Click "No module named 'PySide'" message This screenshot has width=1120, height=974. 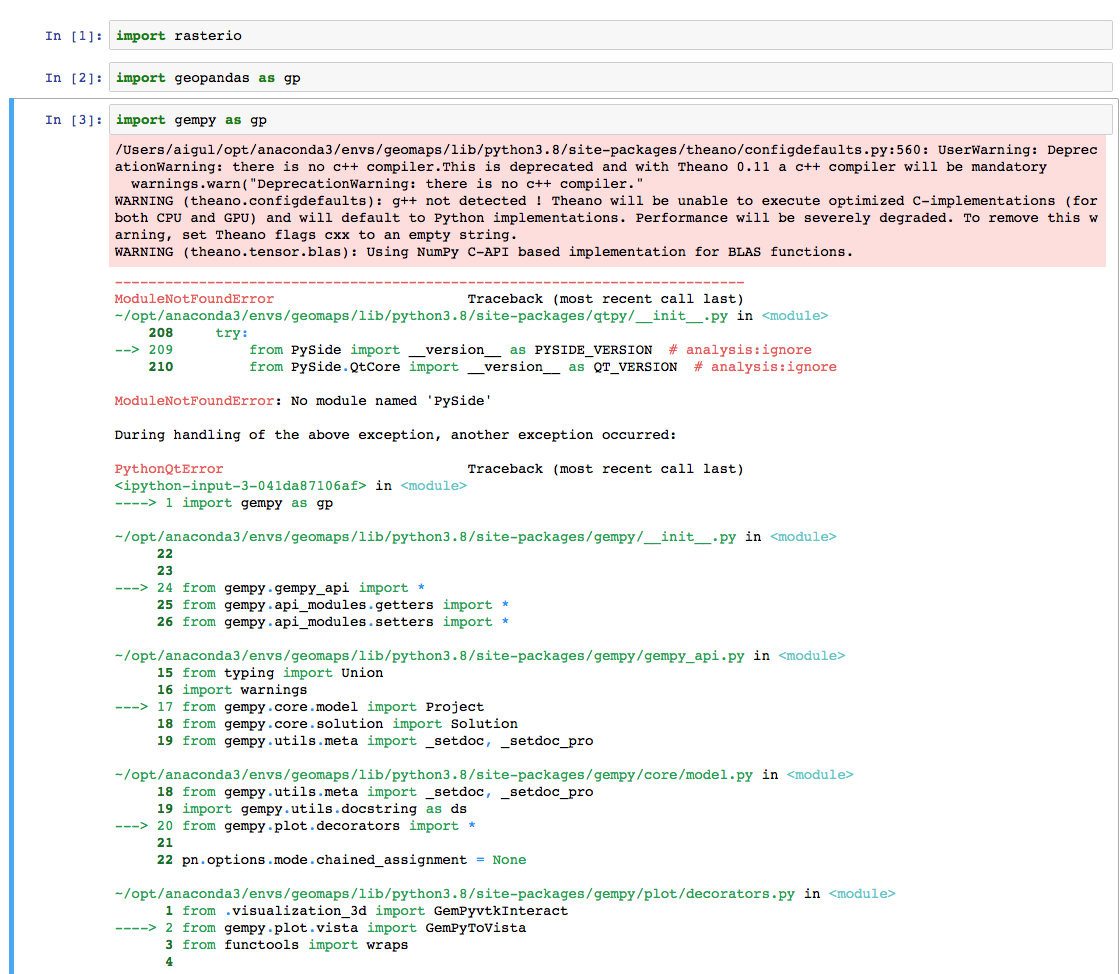pos(391,401)
